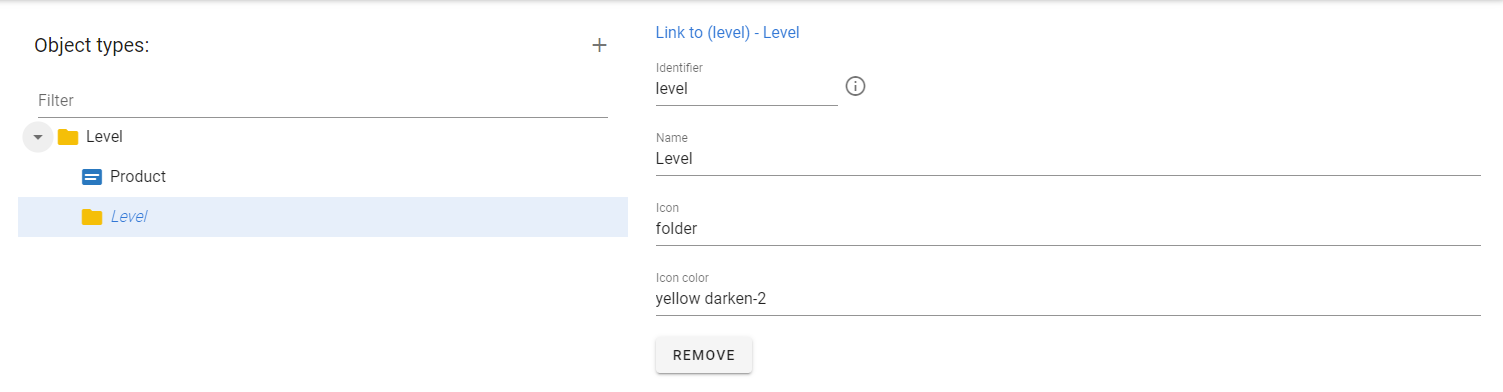Click the 'Object types:' panel heading
This screenshot has width=1503, height=392.
coord(92,45)
